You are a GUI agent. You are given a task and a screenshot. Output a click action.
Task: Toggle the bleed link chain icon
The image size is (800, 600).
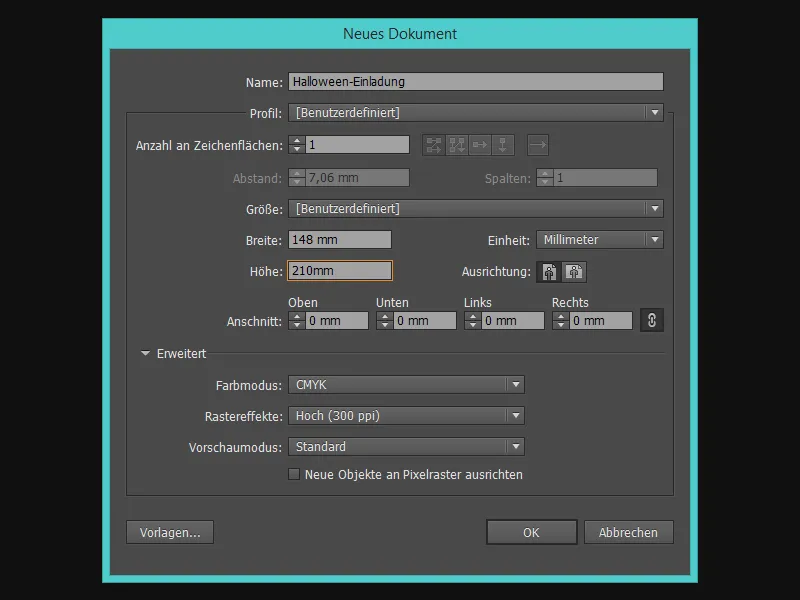652,320
